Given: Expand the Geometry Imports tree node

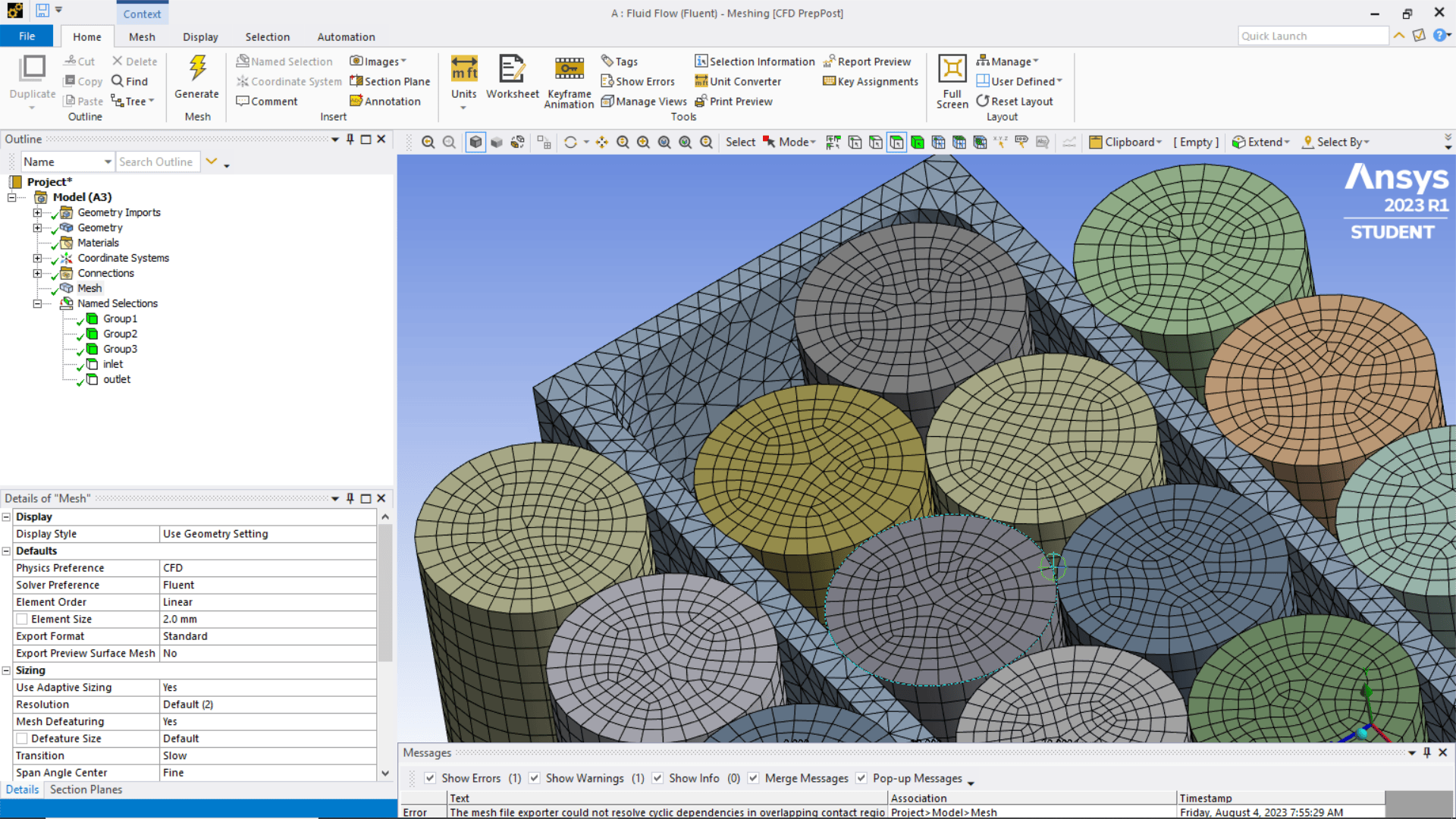Looking at the screenshot, I should click(36, 212).
